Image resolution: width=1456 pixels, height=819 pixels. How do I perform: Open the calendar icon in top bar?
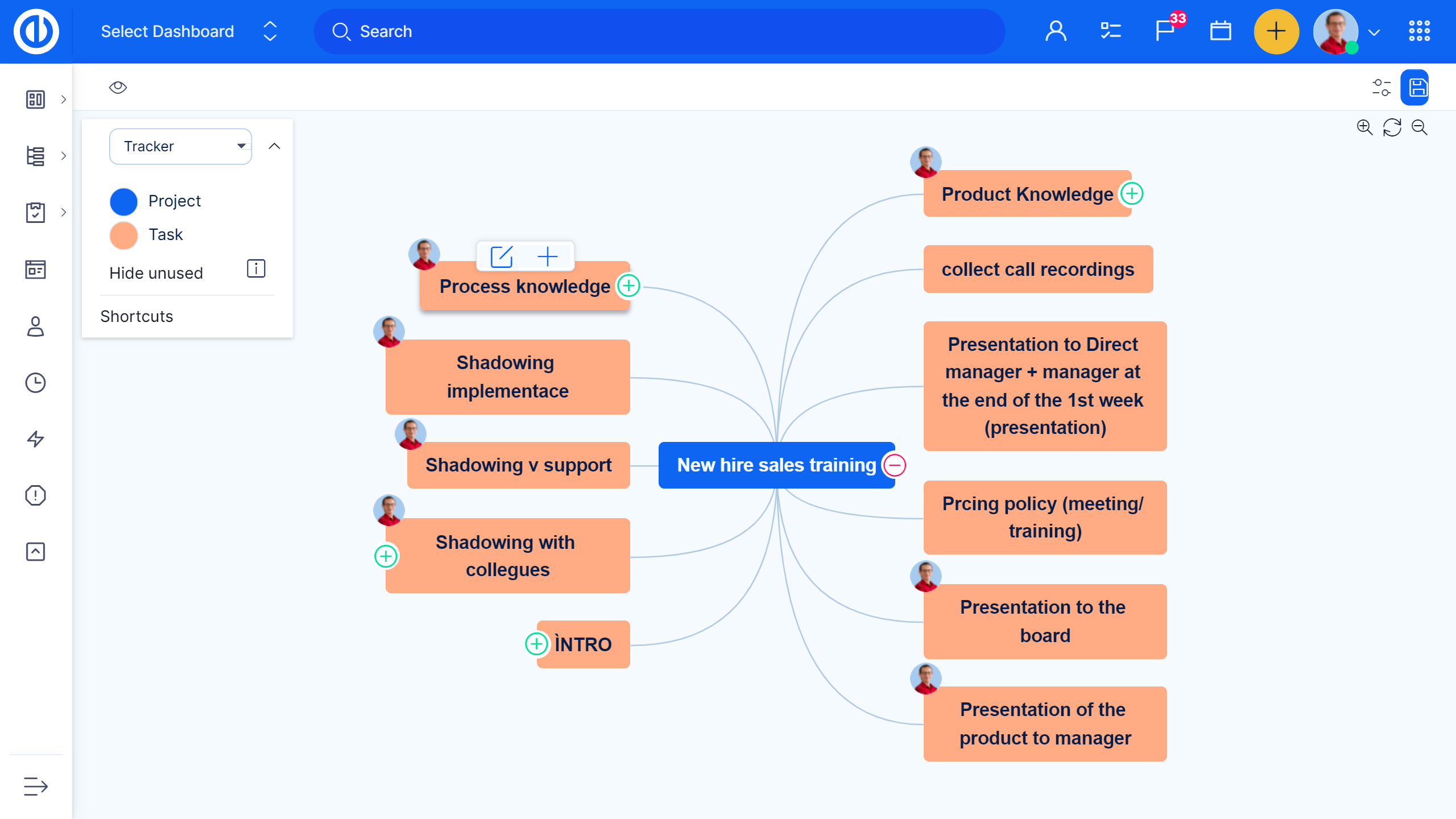[1220, 31]
